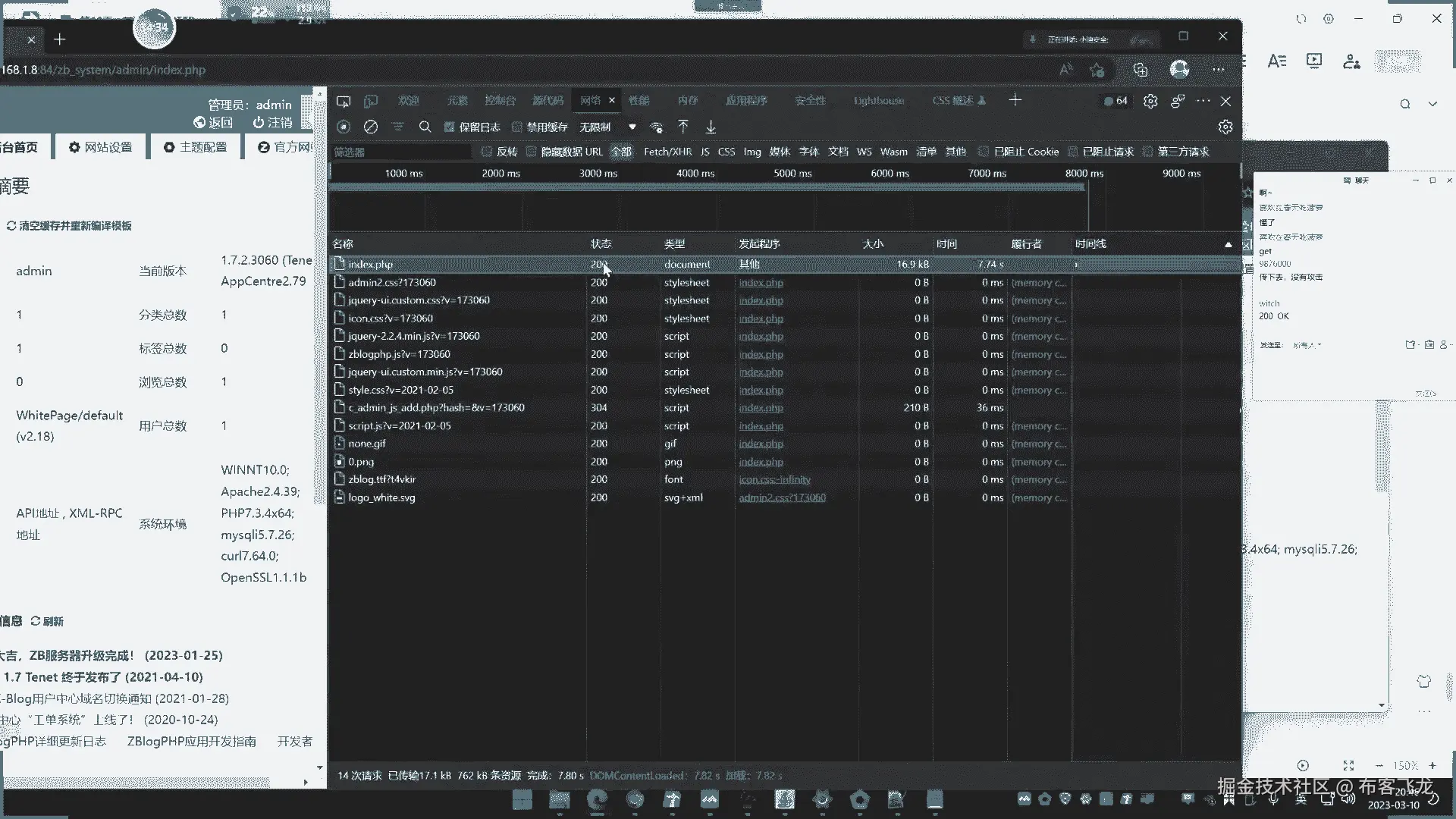Open the 无限制 throttling dropdown
Screen dimensions: 1456x819
pyautogui.click(x=632, y=127)
